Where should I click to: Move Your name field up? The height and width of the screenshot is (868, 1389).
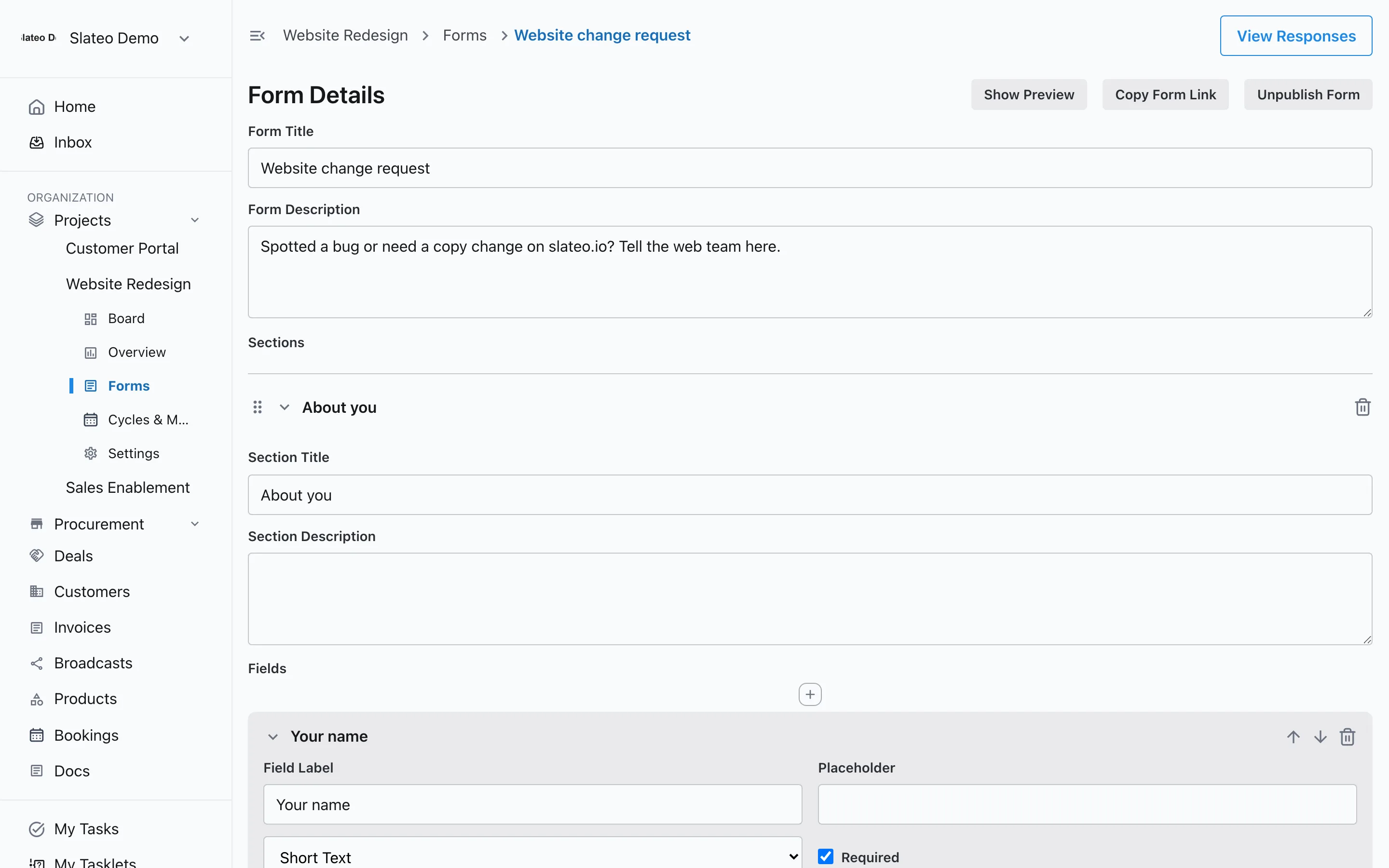click(1293, 736)
